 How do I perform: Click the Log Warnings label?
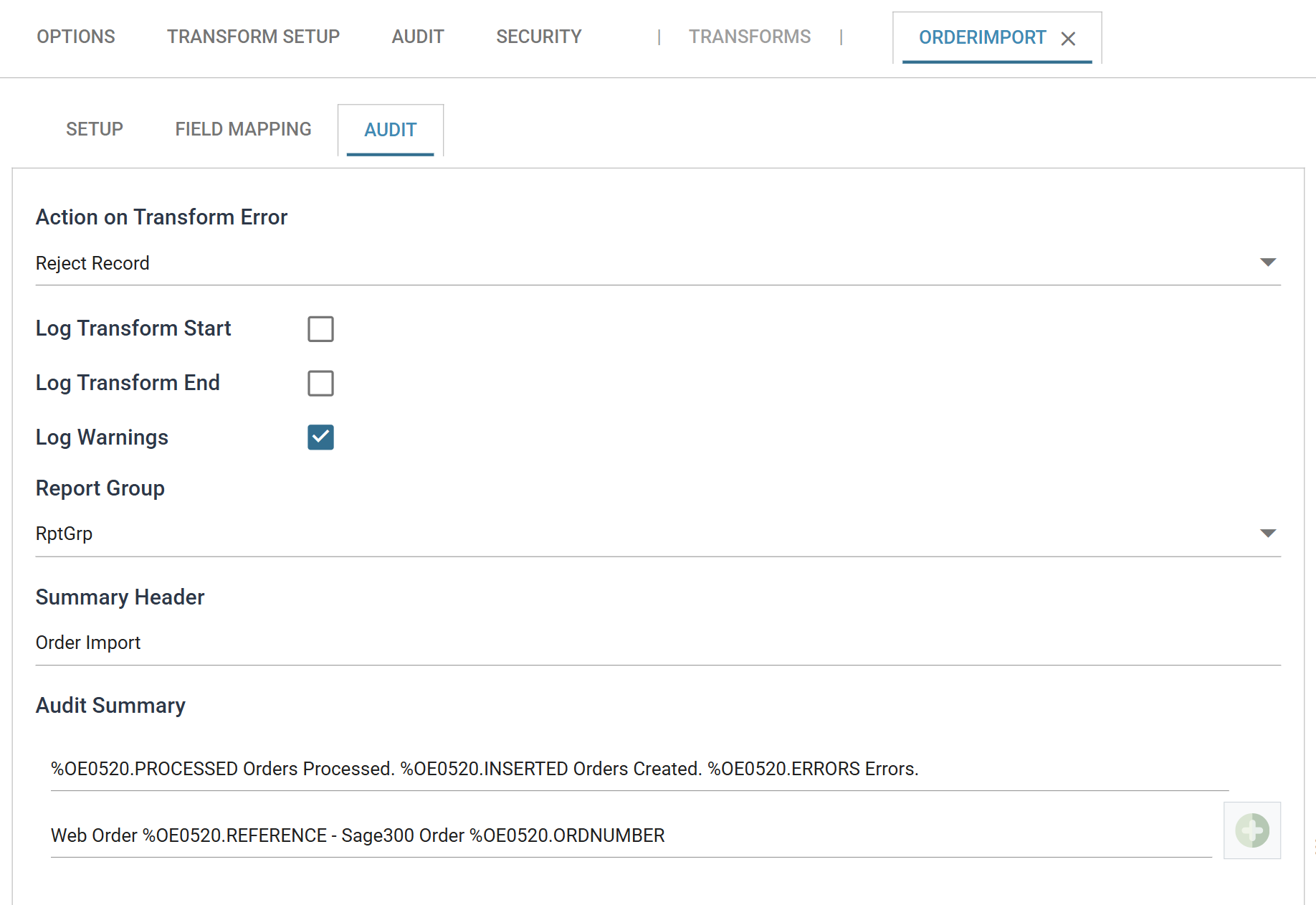coord(102,437)
